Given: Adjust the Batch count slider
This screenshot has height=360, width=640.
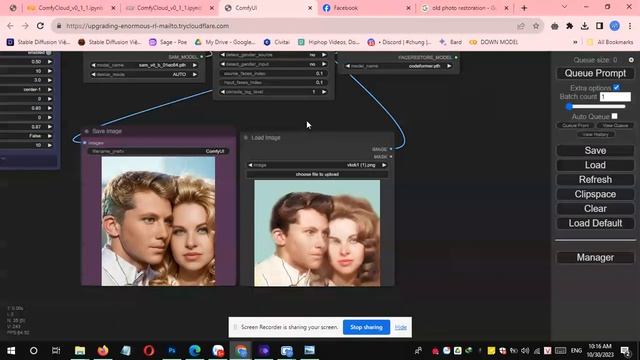Looking at the screenshot, I should (x=596, y=107).
